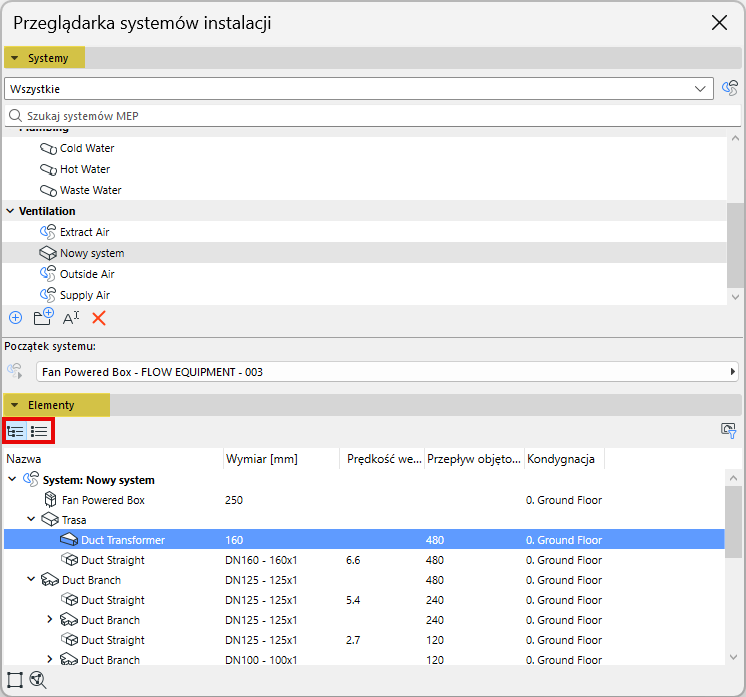
Task: Click the icon right of the Wszystkie dropdown
Action: tap(730, 89)
